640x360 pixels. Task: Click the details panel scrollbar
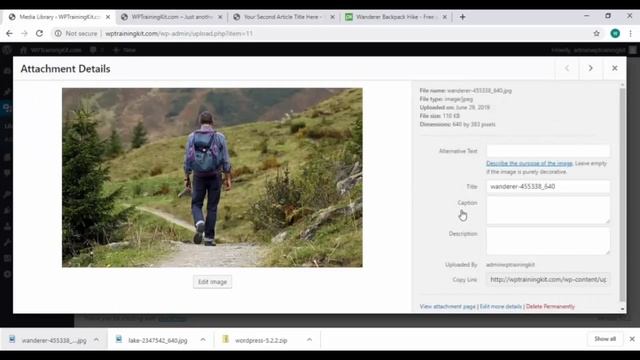[622, 194]
